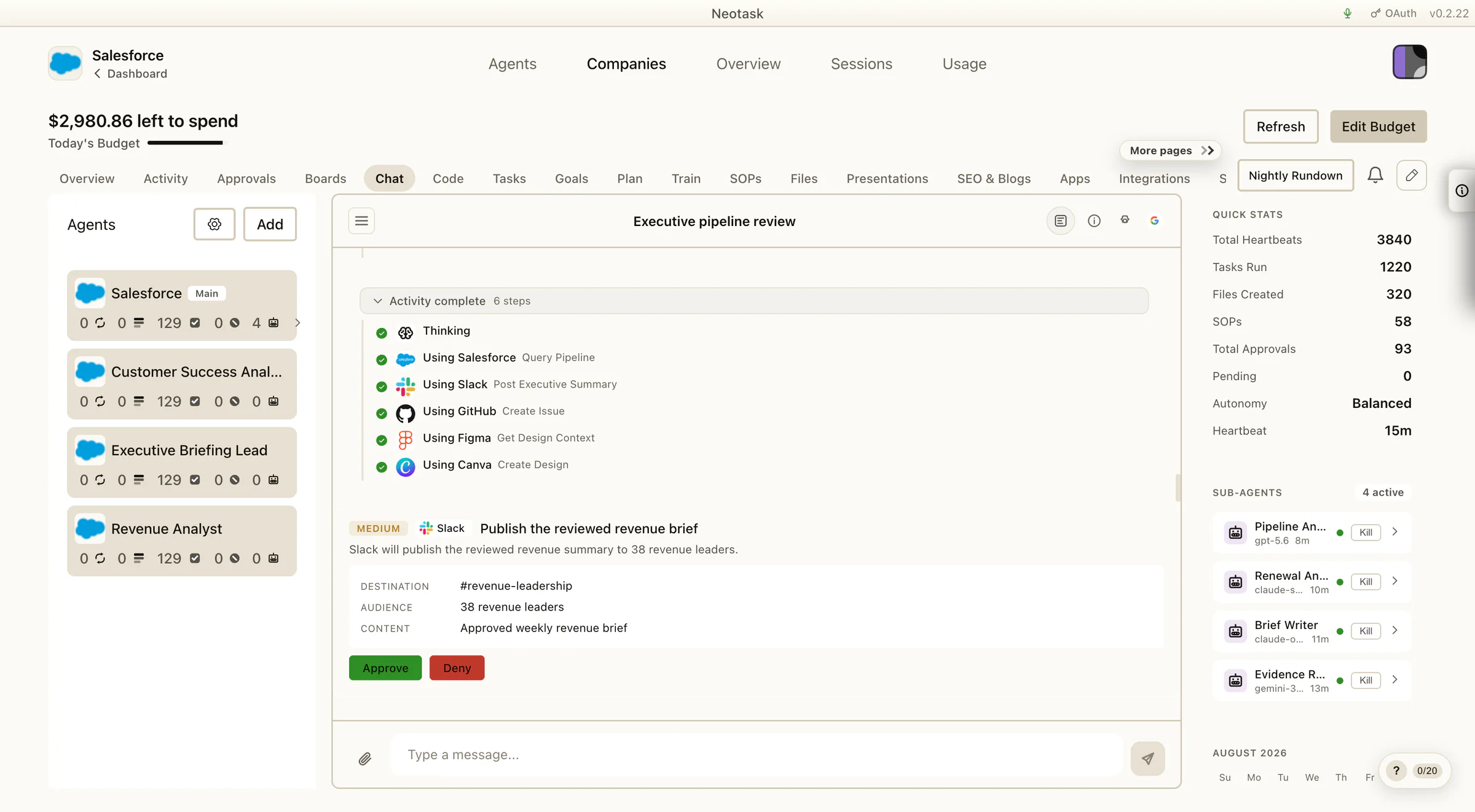
Task: Click the chat sidebar hamburger menu icon
Action: point(361,221)
